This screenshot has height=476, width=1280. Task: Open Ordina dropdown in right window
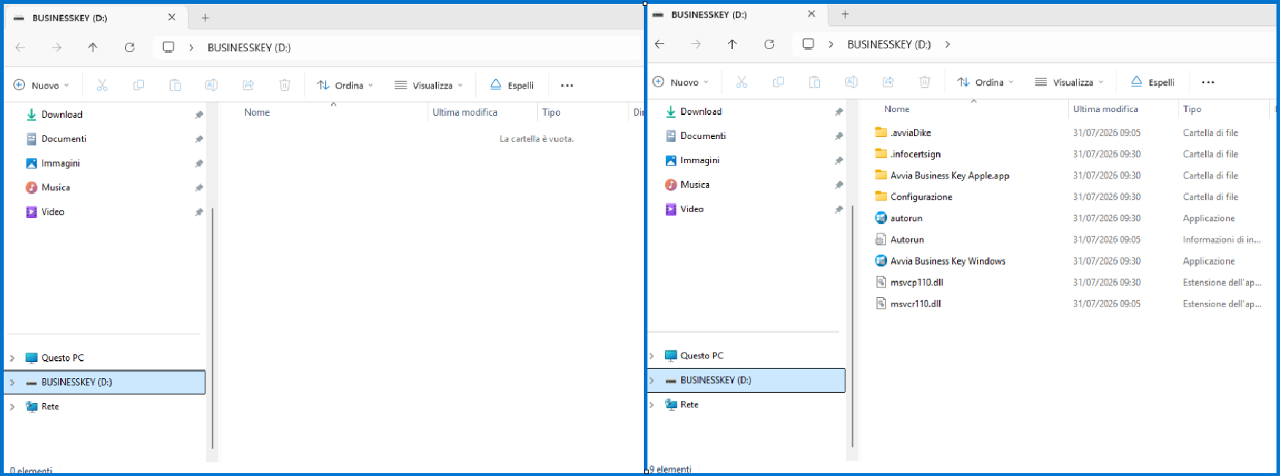985,82
